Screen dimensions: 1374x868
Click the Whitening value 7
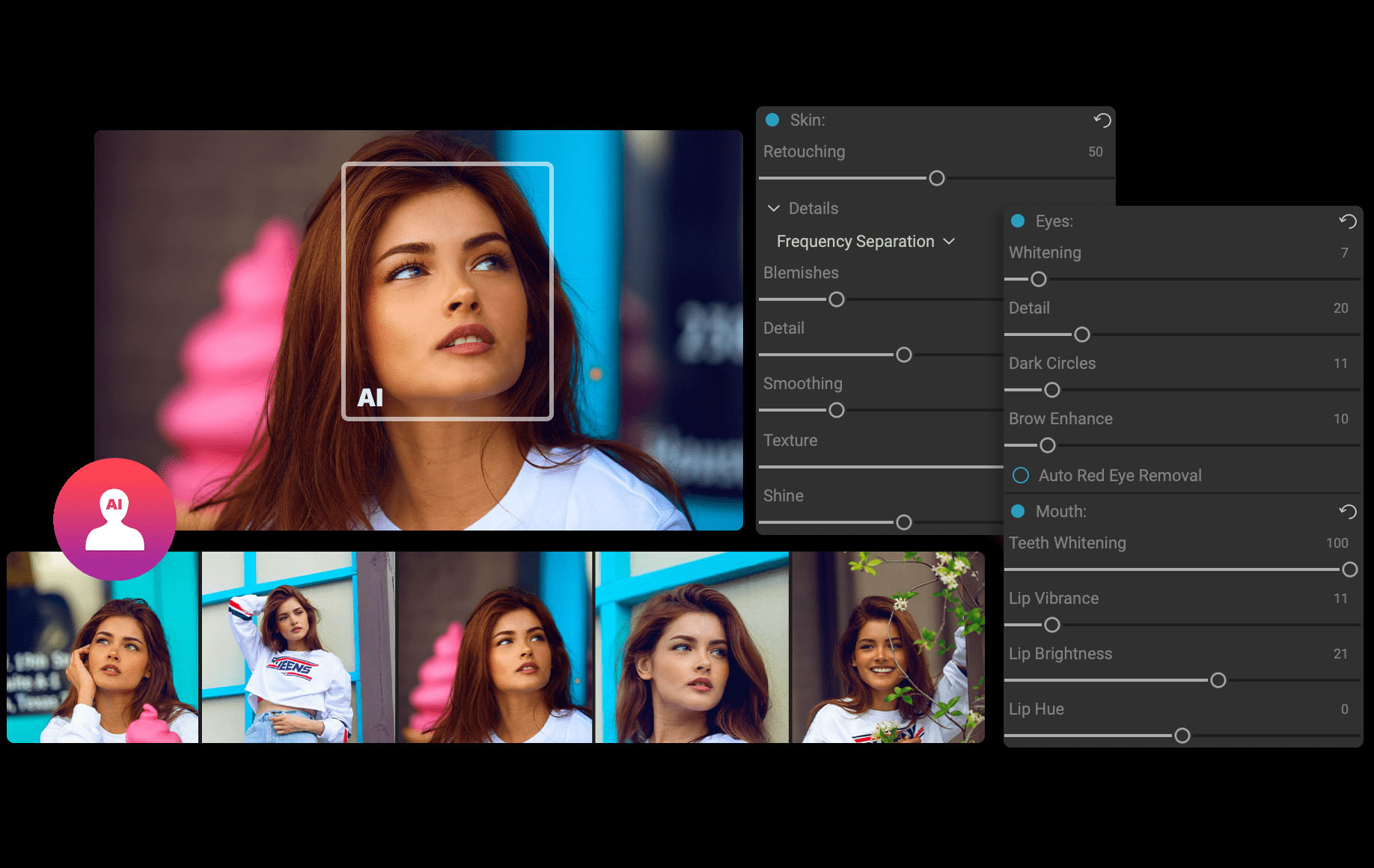pyautogui.click(x=1344, y=253)
